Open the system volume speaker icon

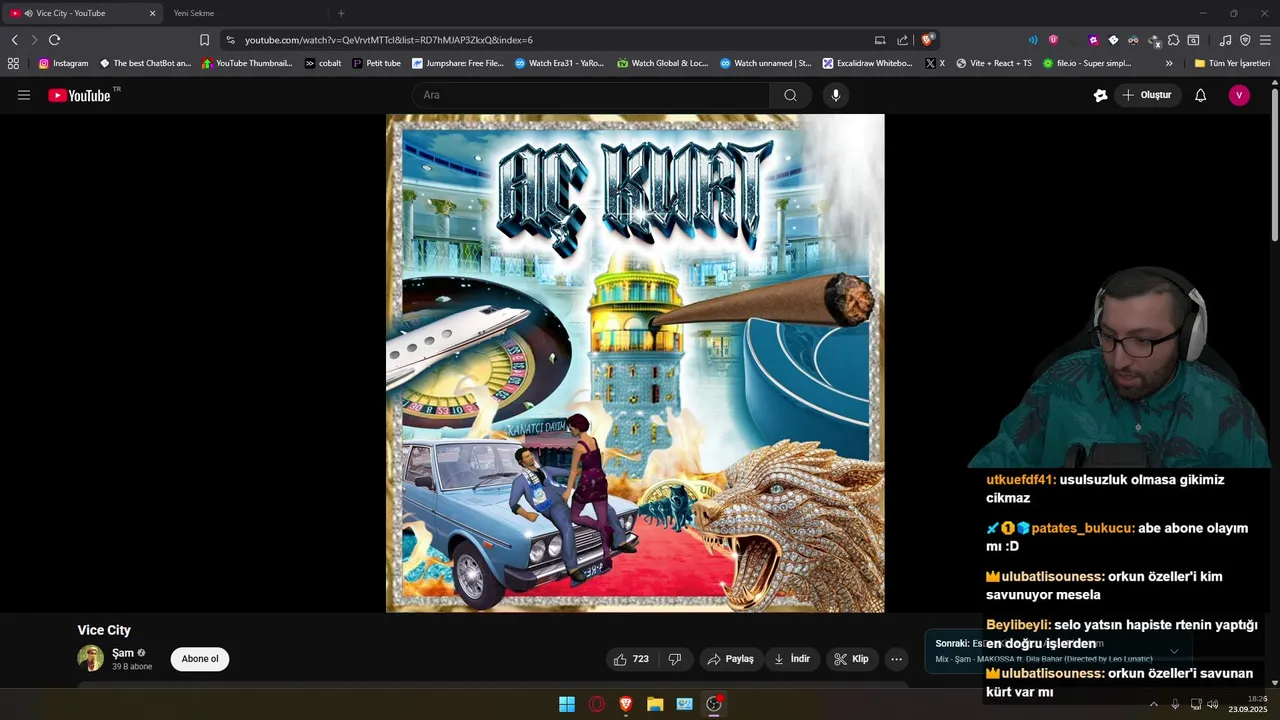click(x=1212, y=704)
